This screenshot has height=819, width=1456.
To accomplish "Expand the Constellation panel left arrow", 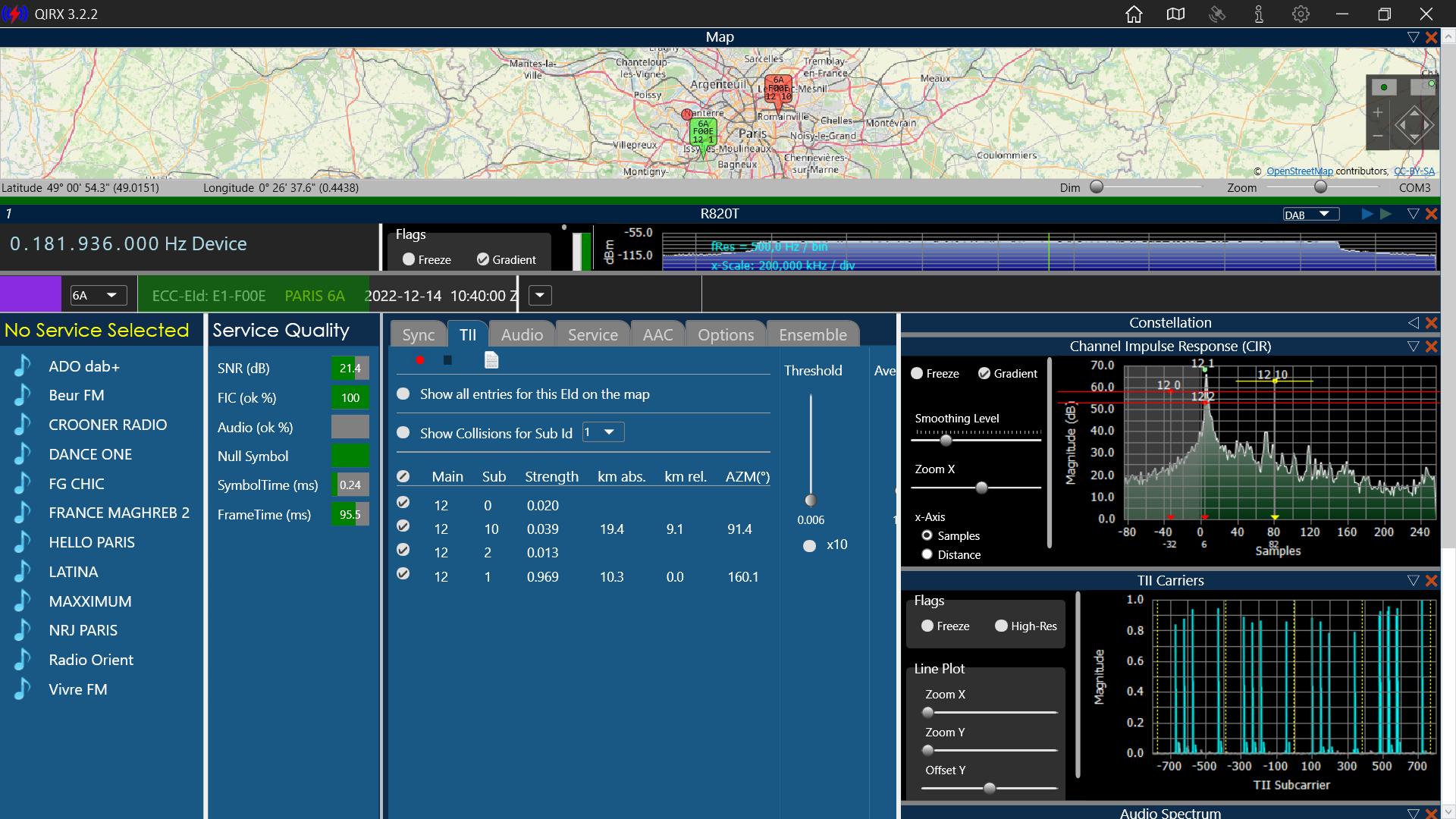I will 1413,323.
